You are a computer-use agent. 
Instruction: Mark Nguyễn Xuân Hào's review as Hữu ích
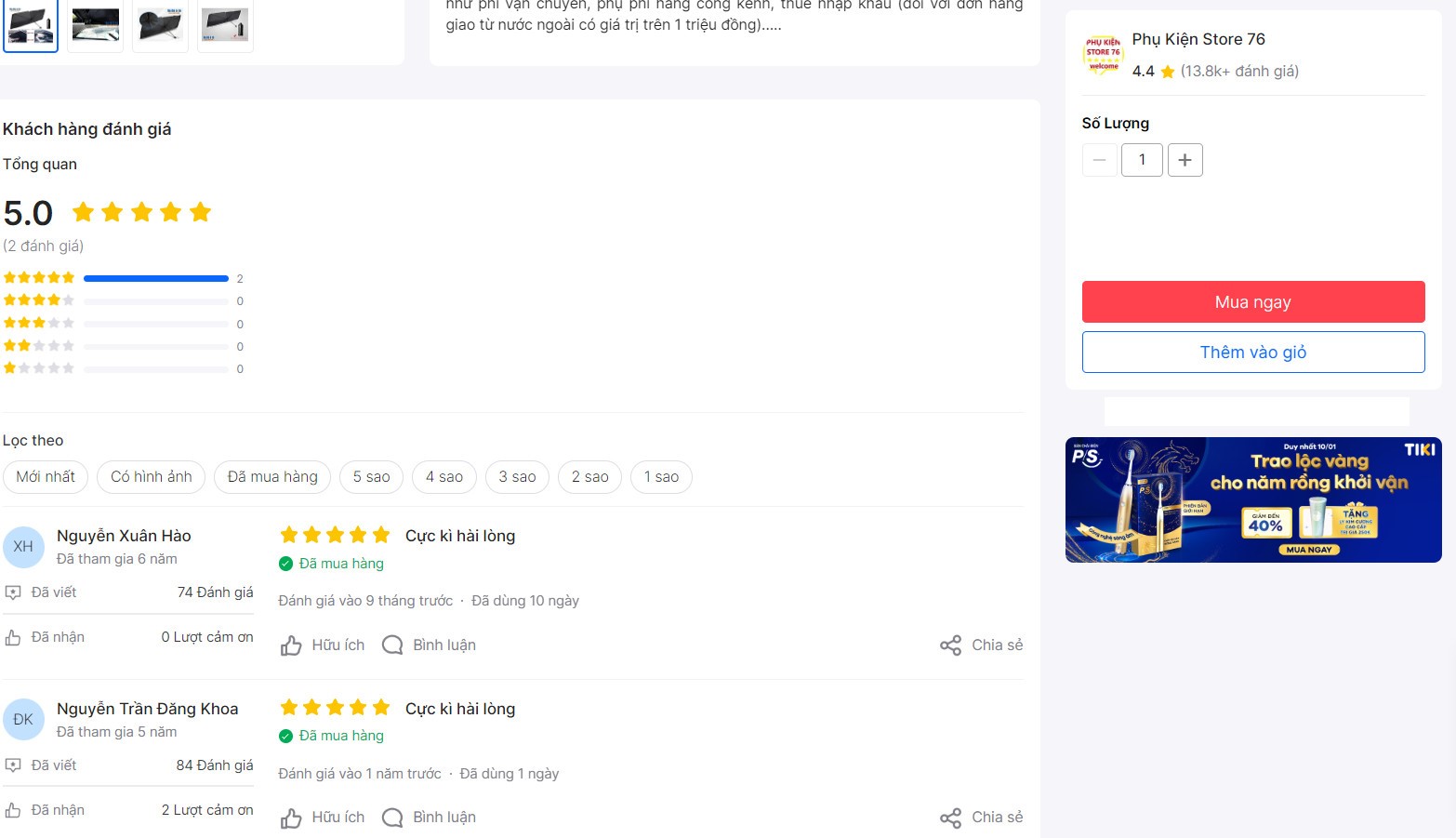[x=323, y=645]
